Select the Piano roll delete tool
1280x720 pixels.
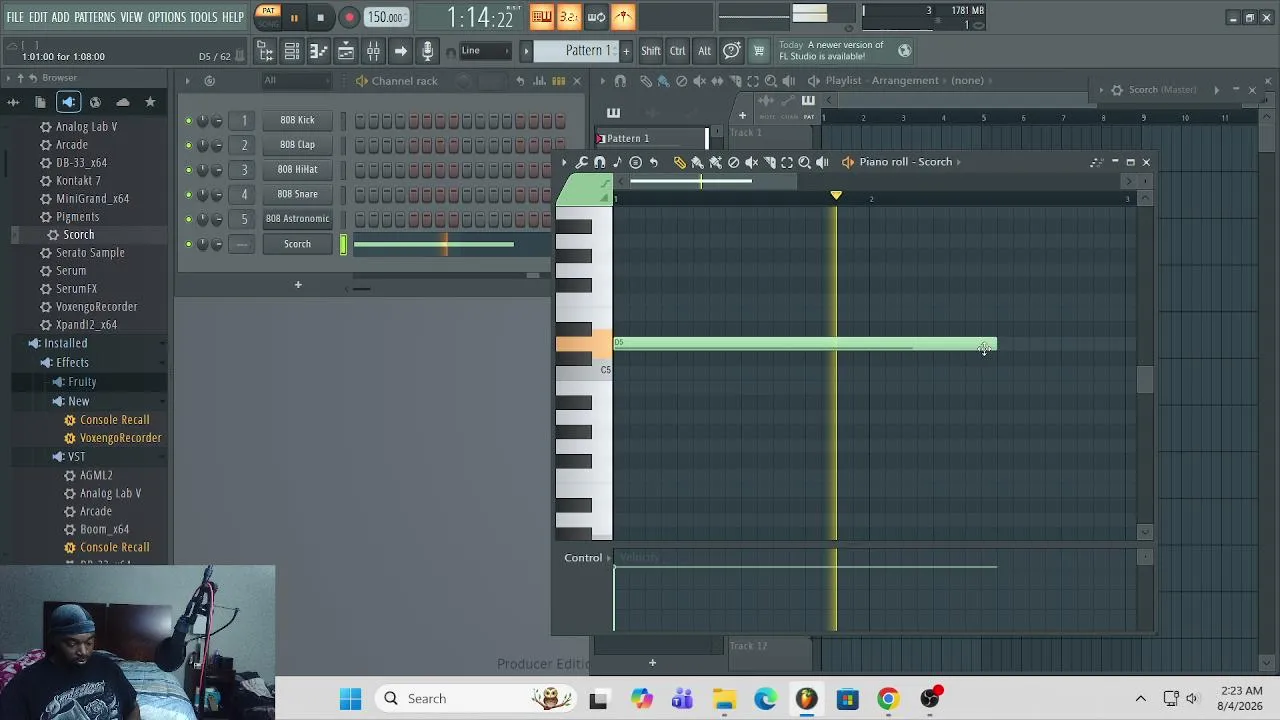pyautogui.click(x=733, y=162)
